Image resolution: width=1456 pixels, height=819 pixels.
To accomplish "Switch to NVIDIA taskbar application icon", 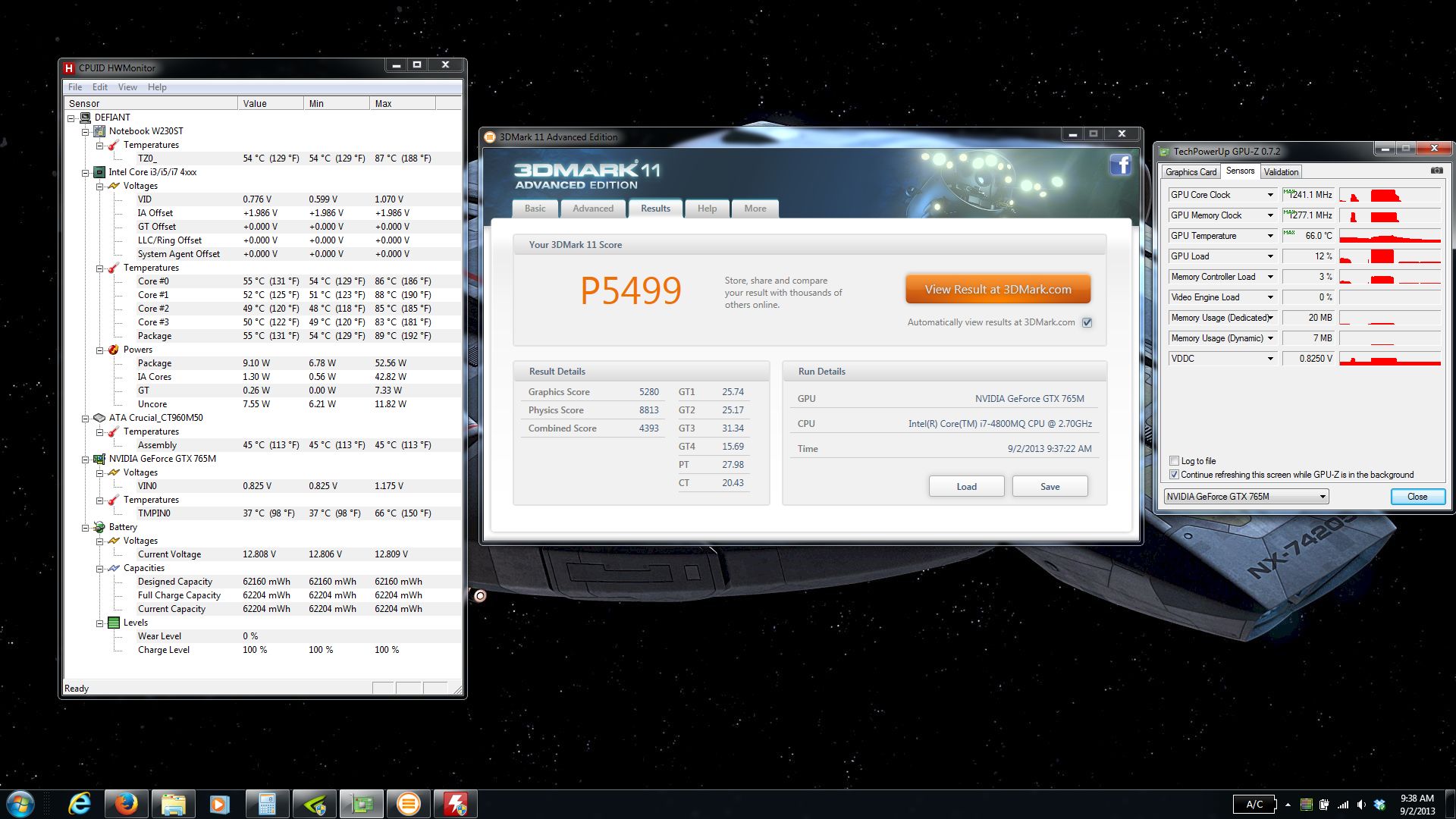I will (x=314, y=804).
